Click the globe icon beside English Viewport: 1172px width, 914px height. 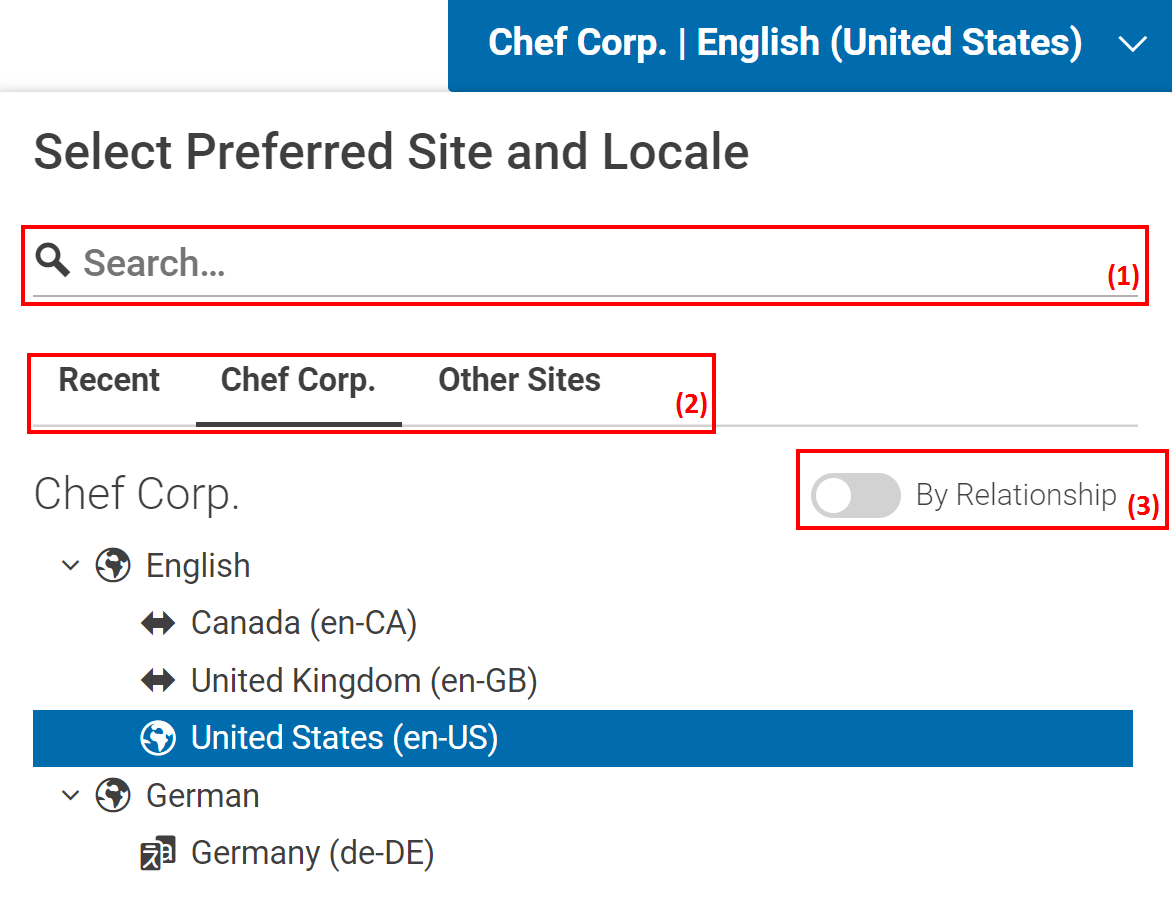(113, 566)
